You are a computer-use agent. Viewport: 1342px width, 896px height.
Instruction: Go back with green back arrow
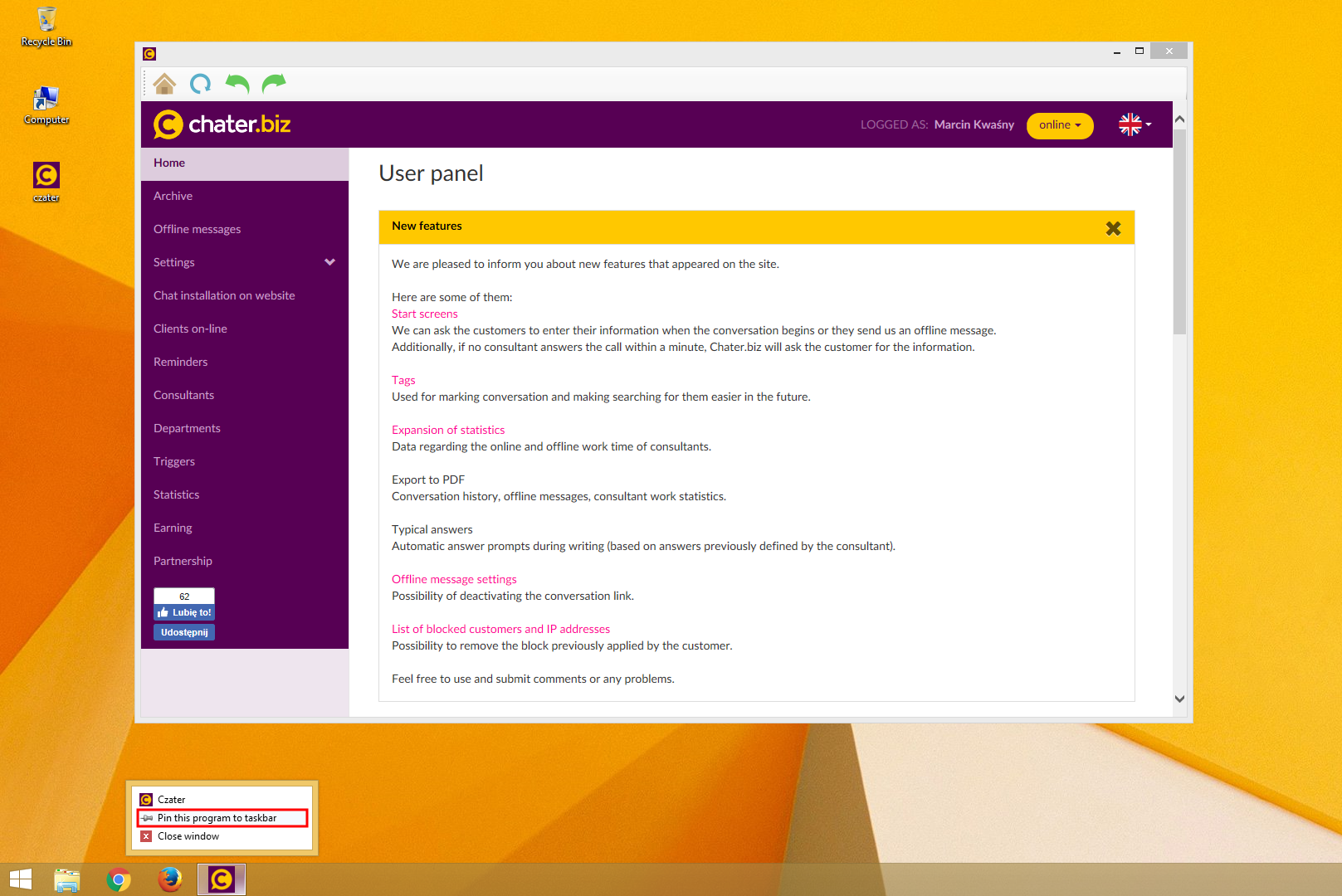point(237,84)
